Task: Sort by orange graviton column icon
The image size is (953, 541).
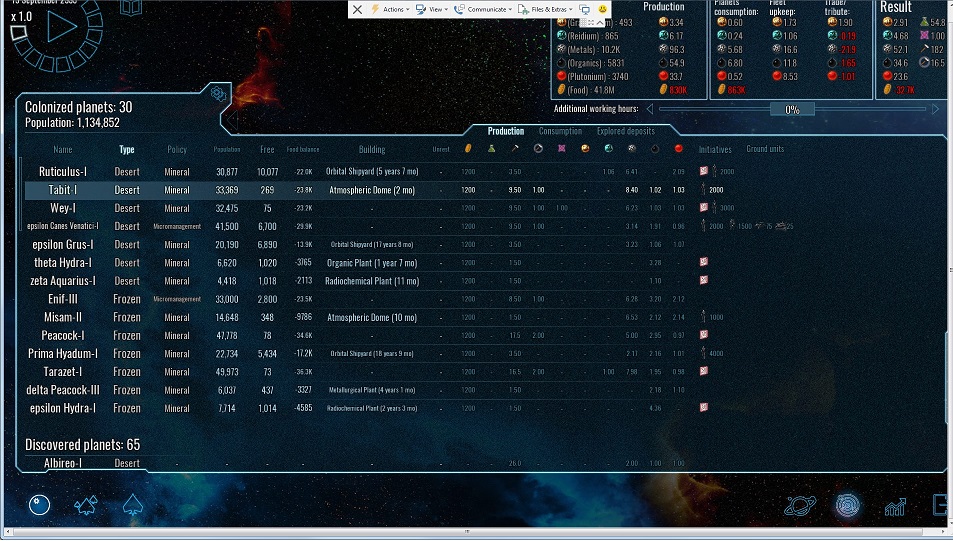Action: [585, 148]
